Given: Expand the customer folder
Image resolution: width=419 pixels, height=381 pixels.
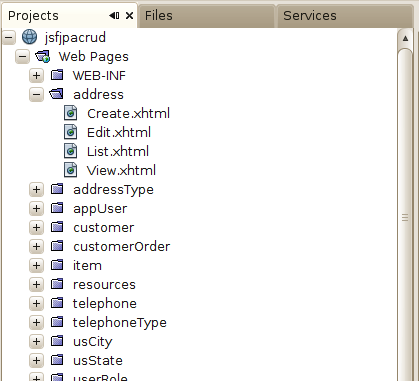Looking at the screenshot, I should pyautogui.click(x=36, y=227).
